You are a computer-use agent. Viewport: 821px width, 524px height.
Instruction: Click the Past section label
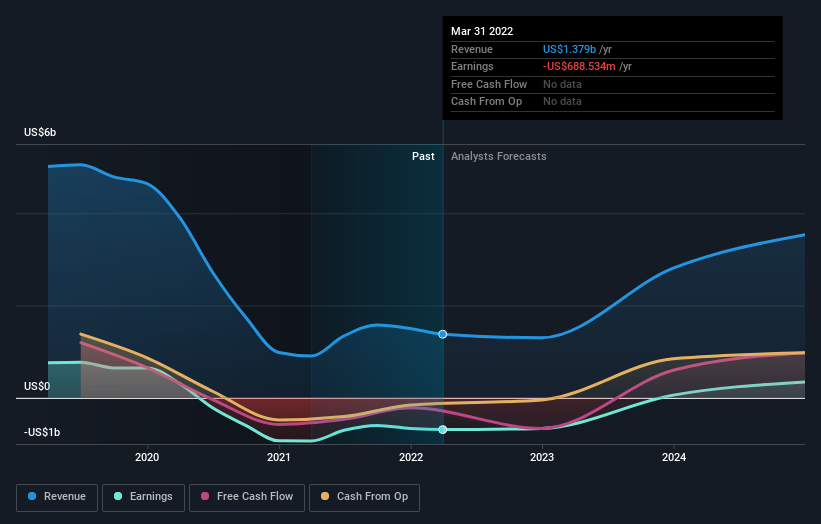[423, 156]
